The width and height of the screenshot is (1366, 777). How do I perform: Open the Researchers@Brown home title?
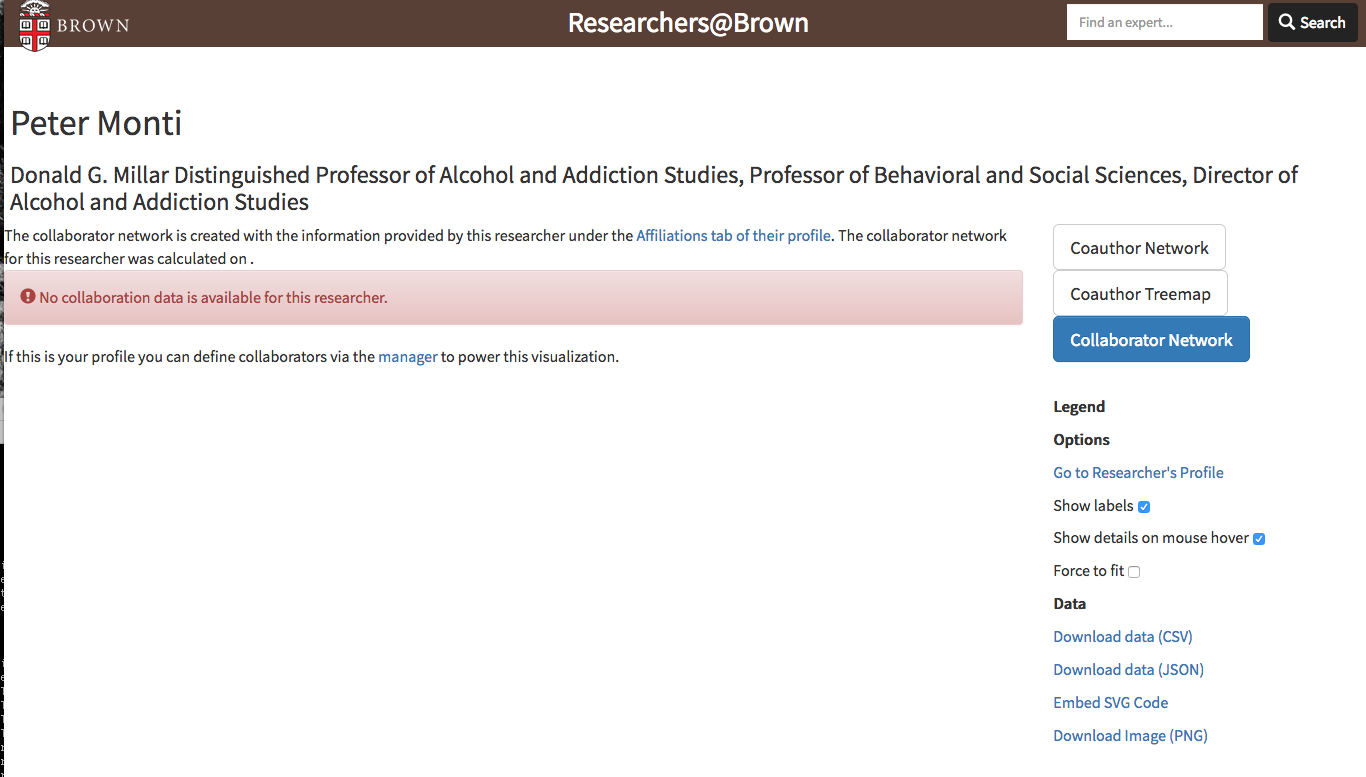tap(688, 23)
